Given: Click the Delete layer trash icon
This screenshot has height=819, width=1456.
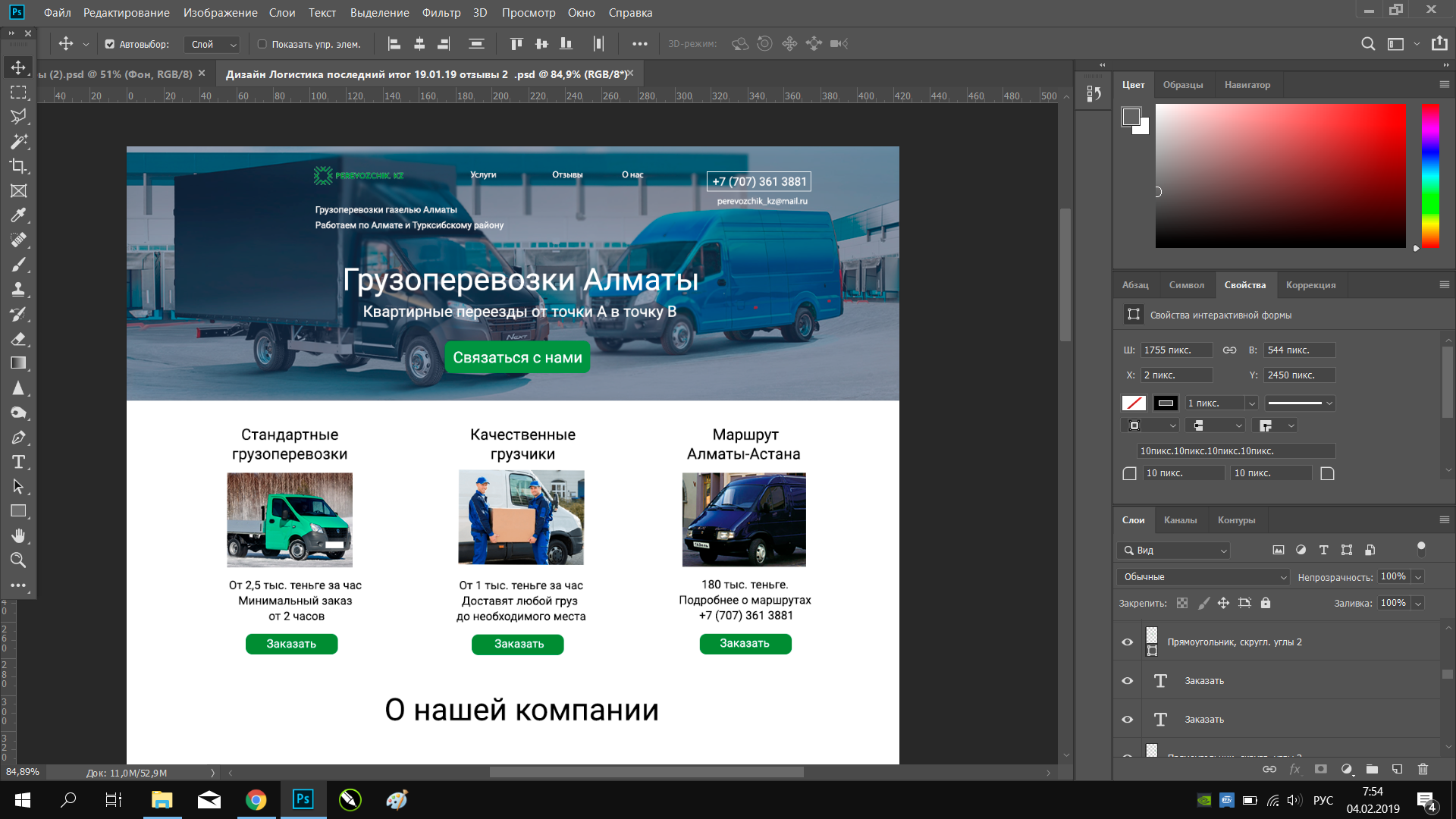Looking at the screenshot, I should coord(1423,769).
